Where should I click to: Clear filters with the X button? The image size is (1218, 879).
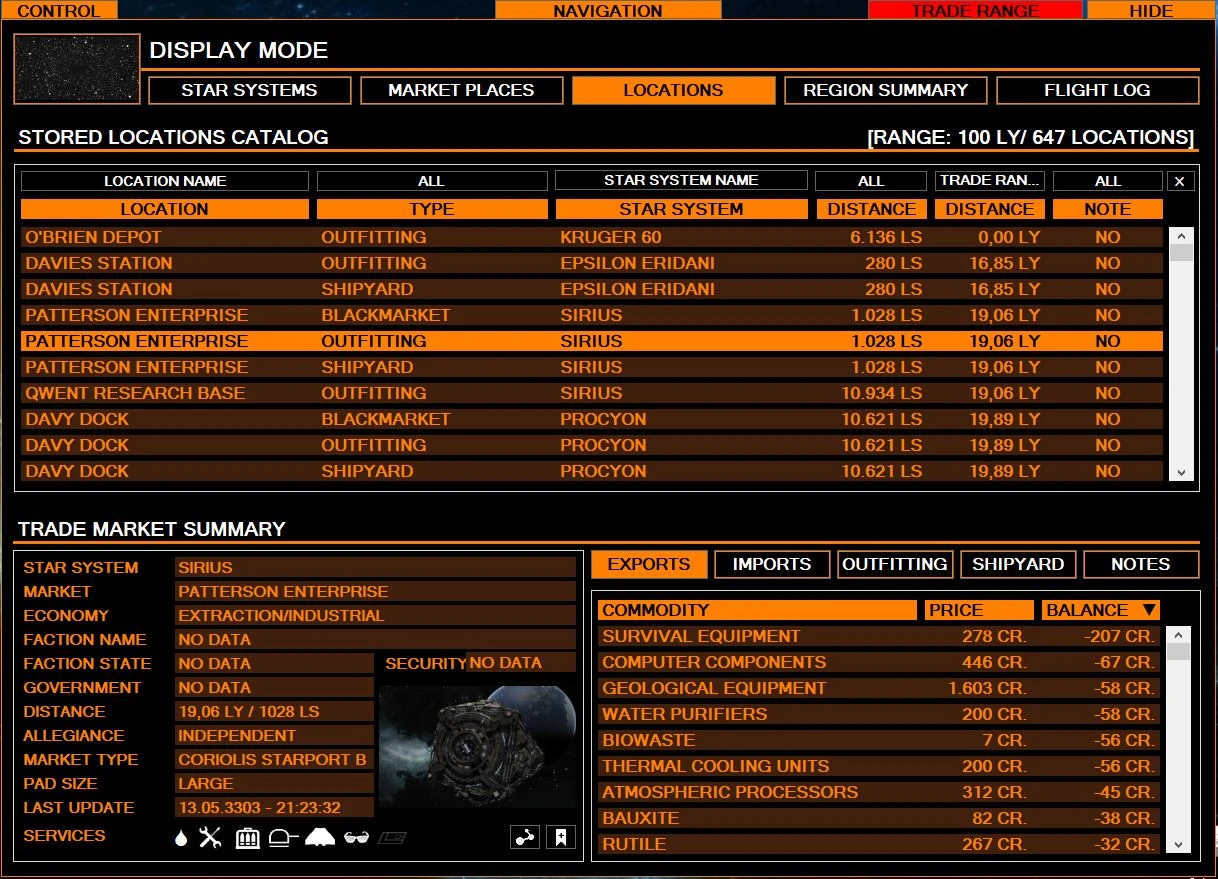(1180, 181)
